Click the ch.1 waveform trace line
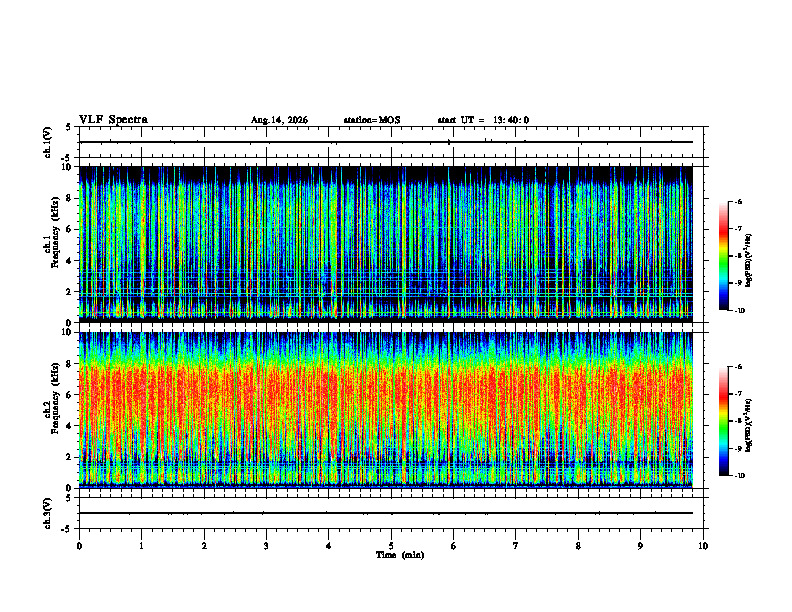 coord(386,142)
